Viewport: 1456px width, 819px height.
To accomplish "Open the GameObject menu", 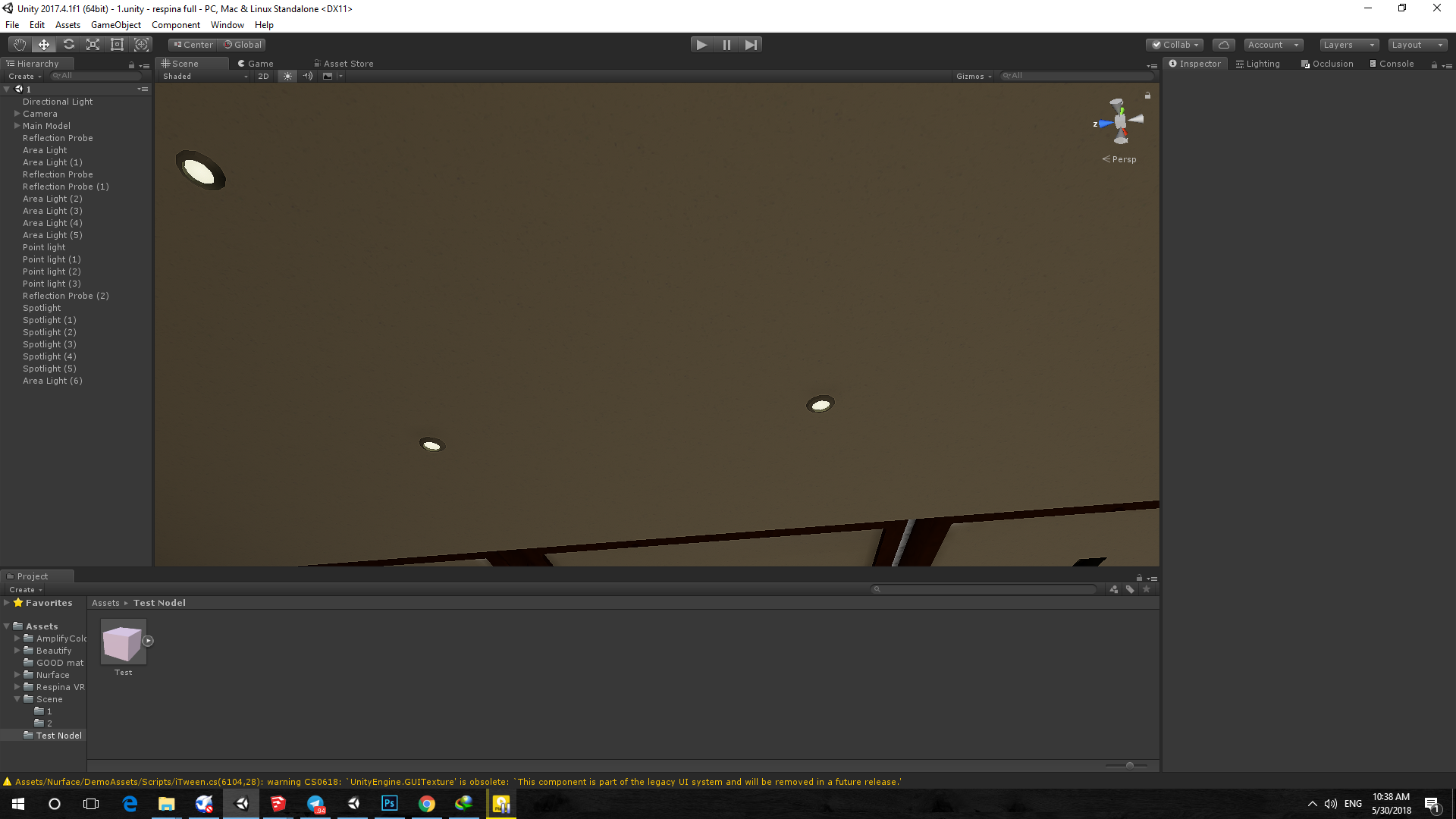I will point(116,25).
